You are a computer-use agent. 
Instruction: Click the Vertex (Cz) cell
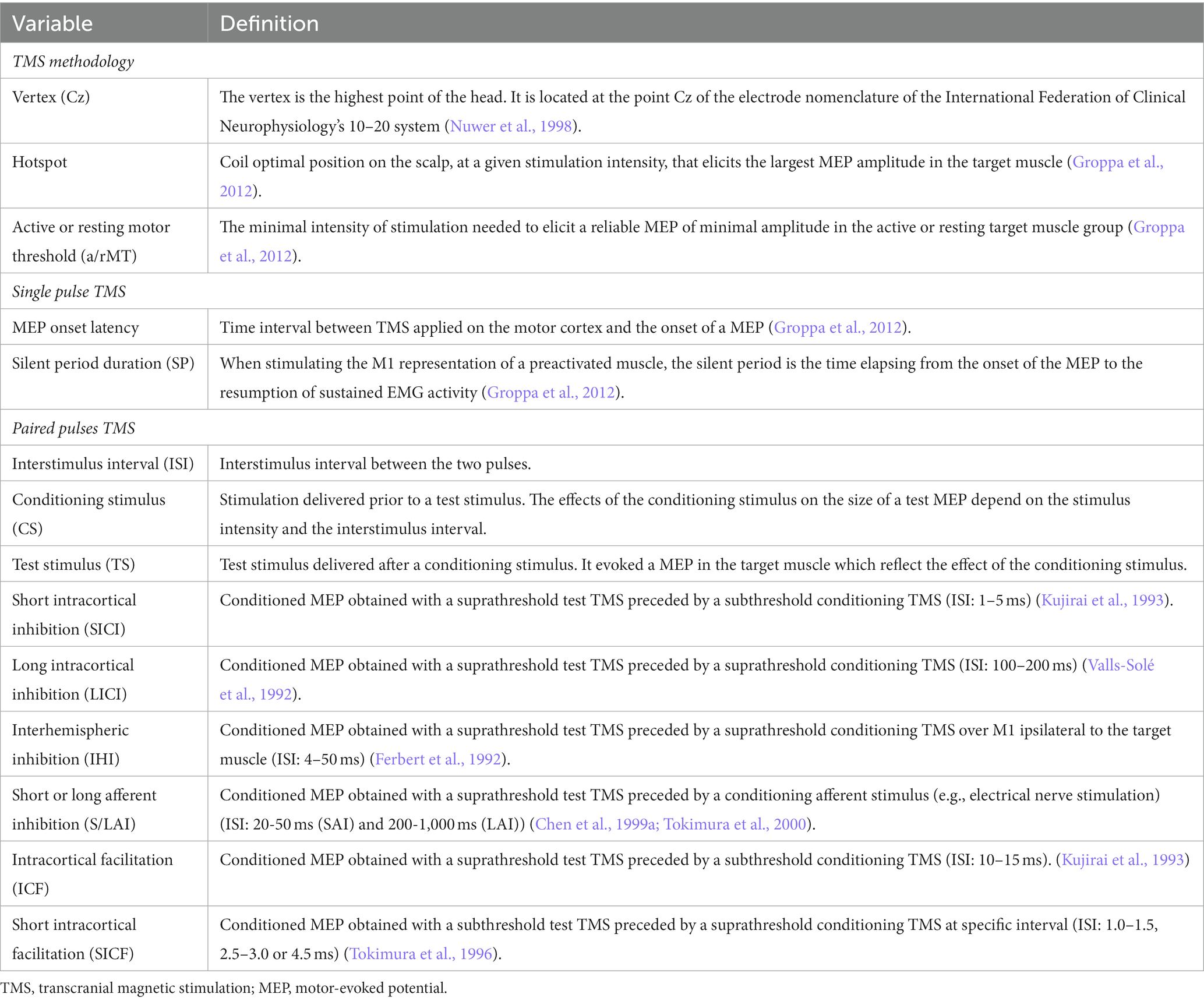(104, 111)
